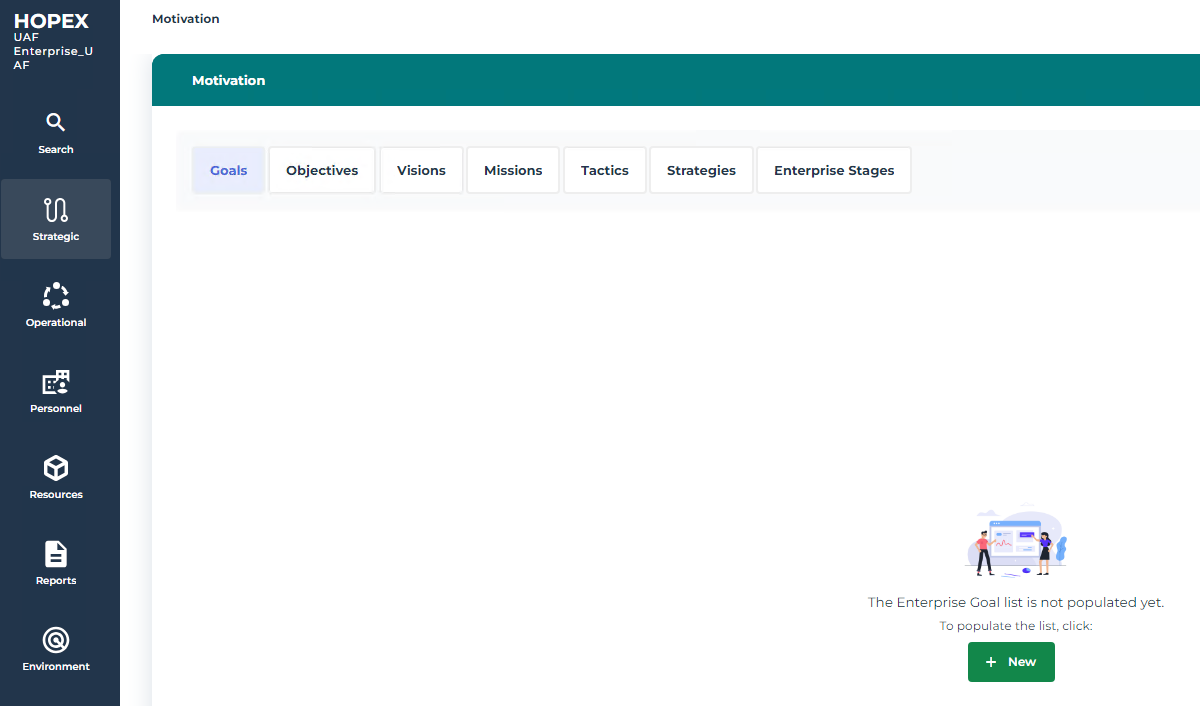Click the Motivation breadcrumb at top
Image resolution: width=1200 pixels, height=706 pixels.
186,19
